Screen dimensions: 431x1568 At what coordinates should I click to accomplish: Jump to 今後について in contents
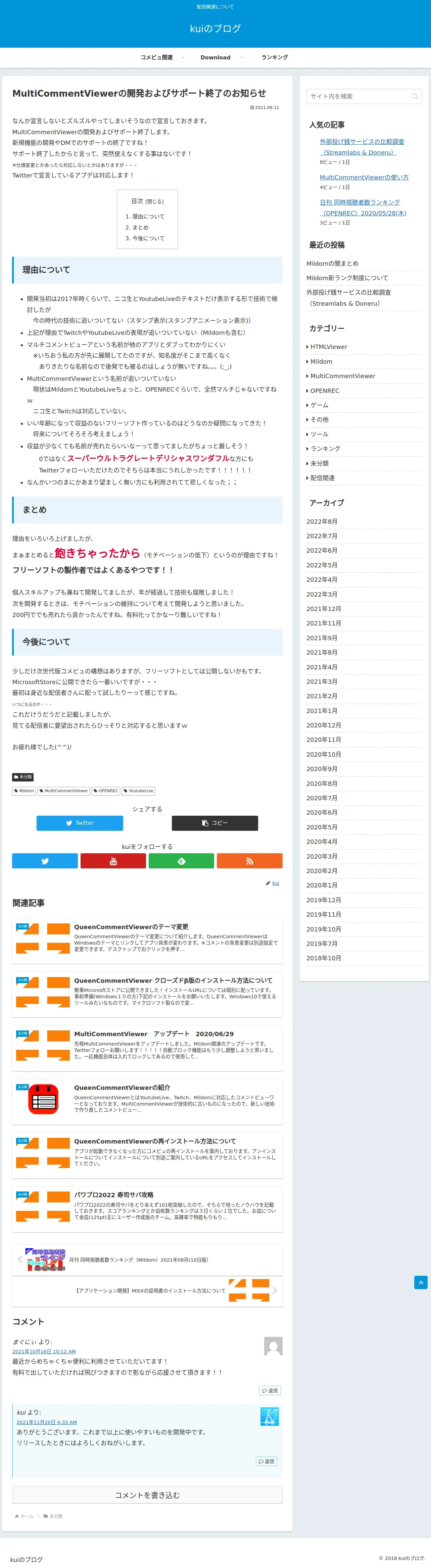[x=149, y=239]
